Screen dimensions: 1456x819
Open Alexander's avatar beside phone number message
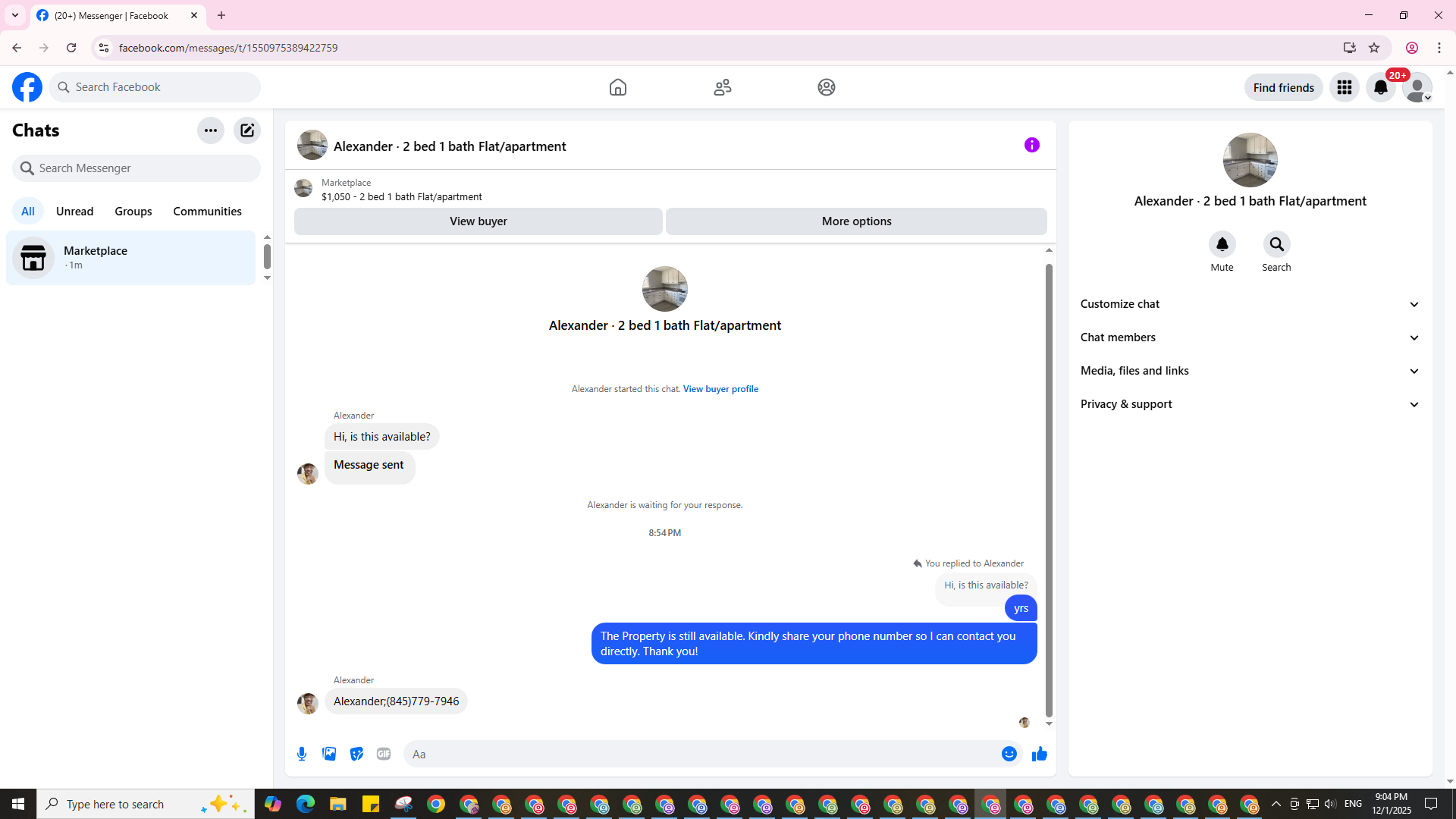(x=308, y=704)
